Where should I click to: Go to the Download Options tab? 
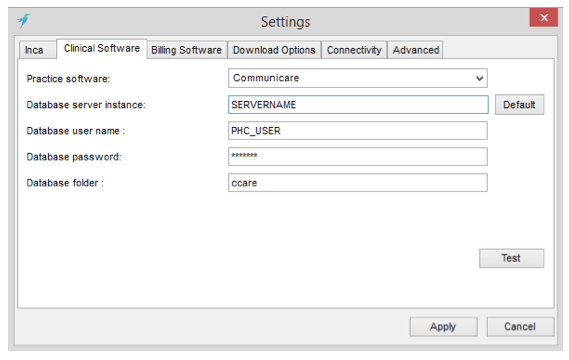(x=274, y=50)
